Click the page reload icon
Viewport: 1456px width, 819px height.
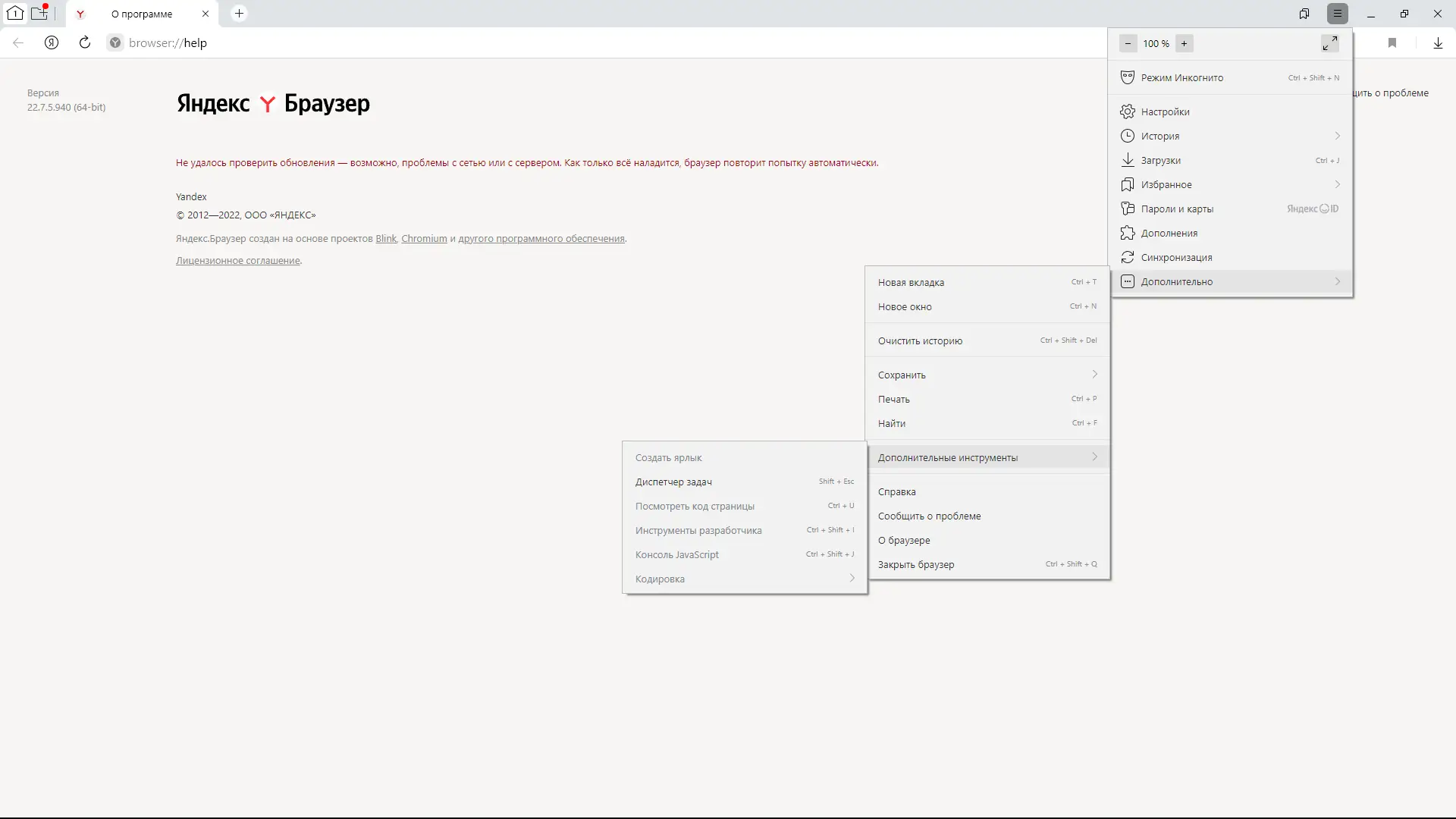tap(85, 42)
